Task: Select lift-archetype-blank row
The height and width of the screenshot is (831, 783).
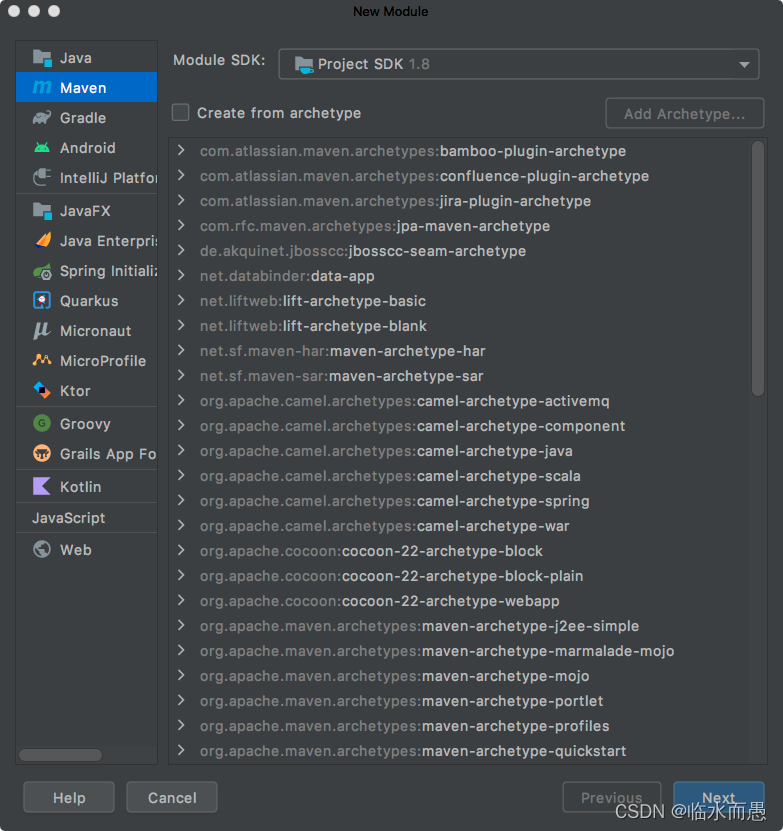Action: tap(460, 325)
